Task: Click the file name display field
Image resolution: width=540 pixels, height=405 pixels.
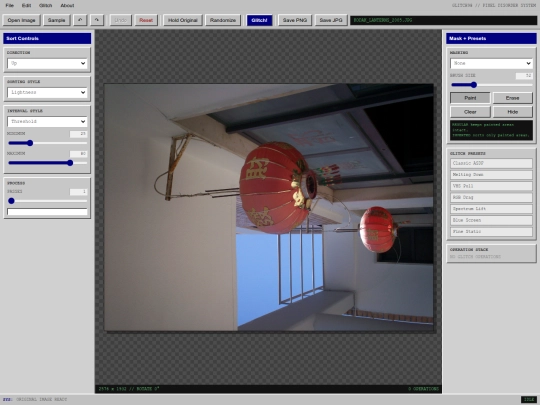Action: pyautogui.click(x=443, y=20)
